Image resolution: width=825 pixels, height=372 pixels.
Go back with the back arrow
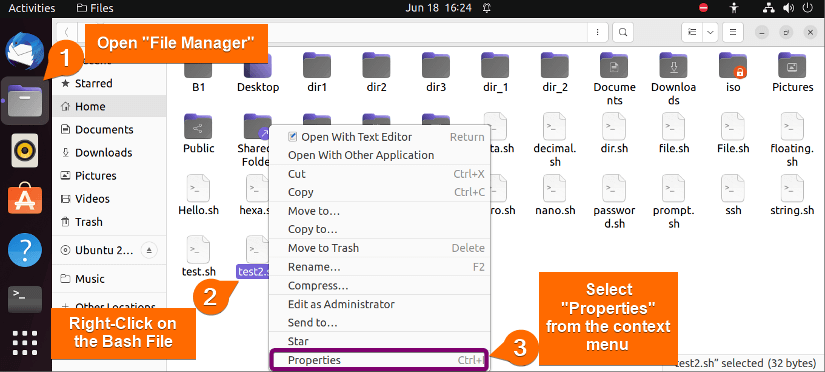coord(67,32)
